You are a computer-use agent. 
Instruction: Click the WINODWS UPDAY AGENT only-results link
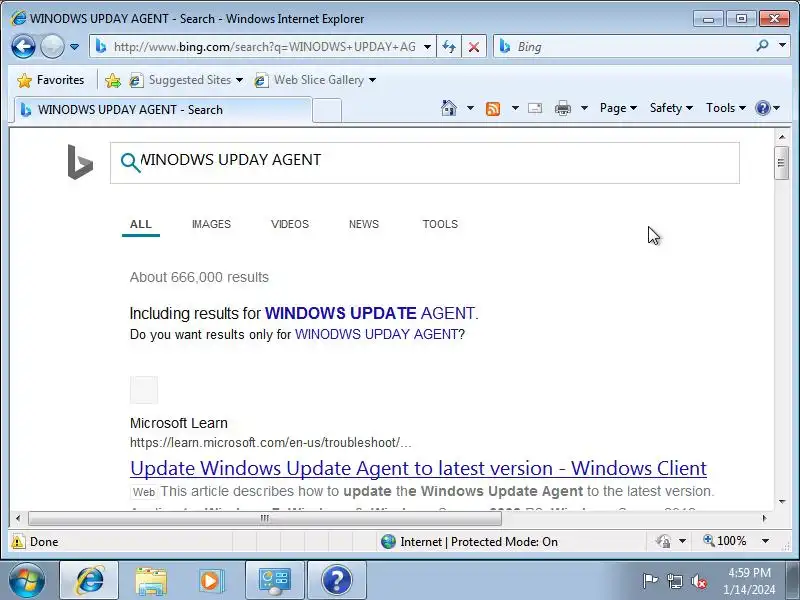[x=376, y=334]
